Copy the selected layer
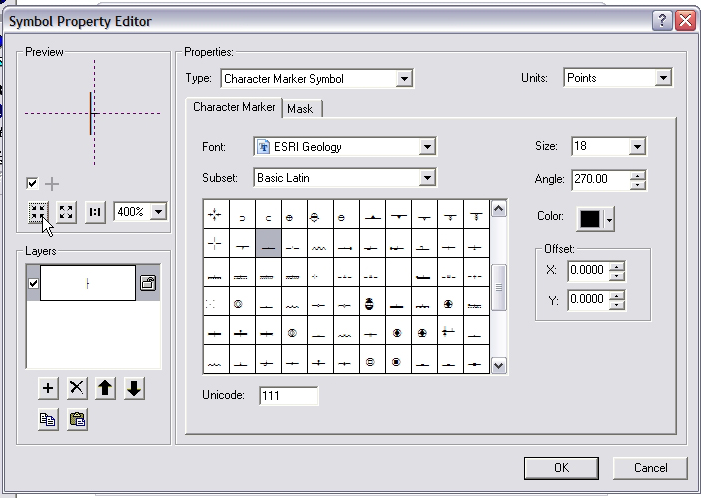This screenshot has width=701, height=498. (x=47, y=420)
